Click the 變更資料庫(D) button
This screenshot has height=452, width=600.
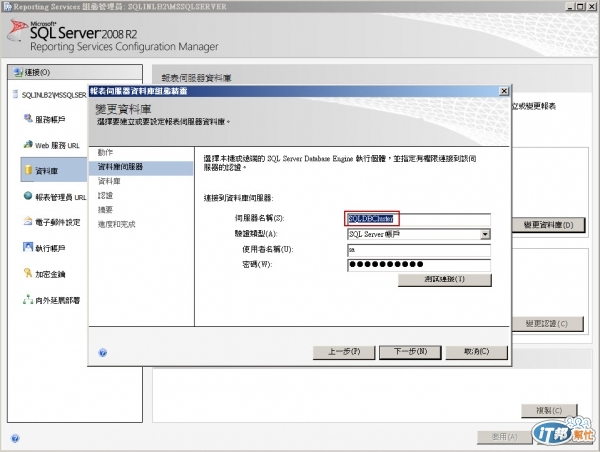click(x=549, y=225)
